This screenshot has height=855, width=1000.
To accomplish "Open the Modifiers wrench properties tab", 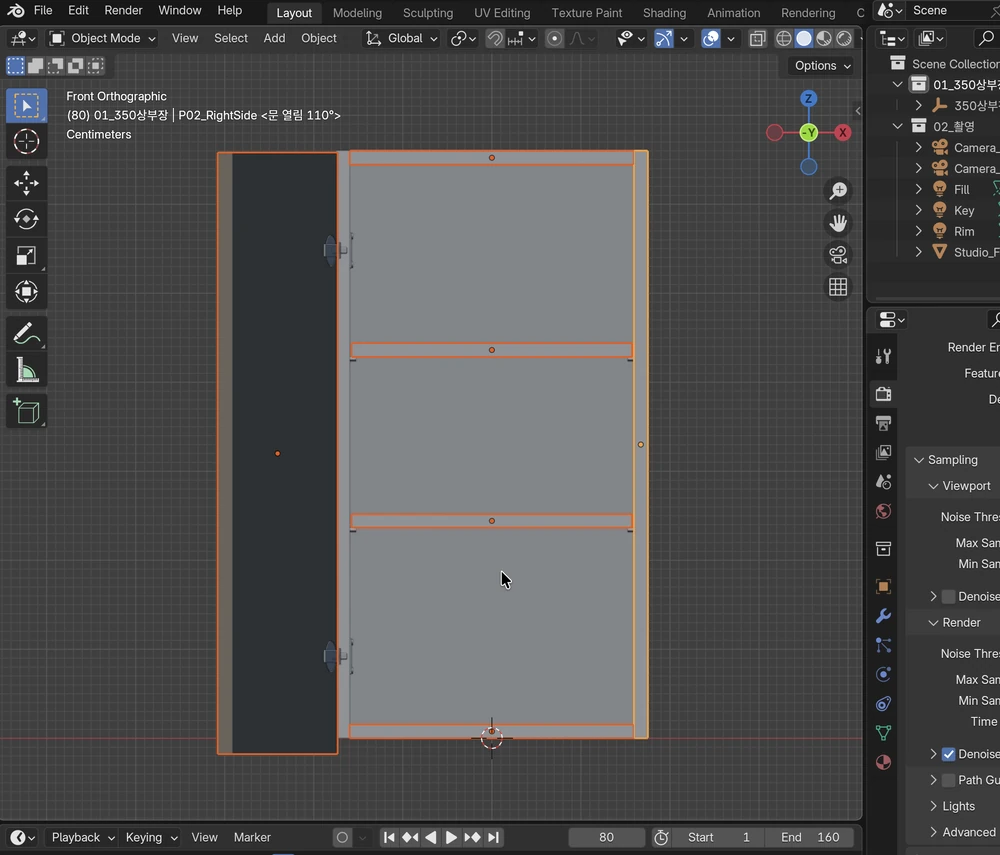I will [x=883, y=616].
